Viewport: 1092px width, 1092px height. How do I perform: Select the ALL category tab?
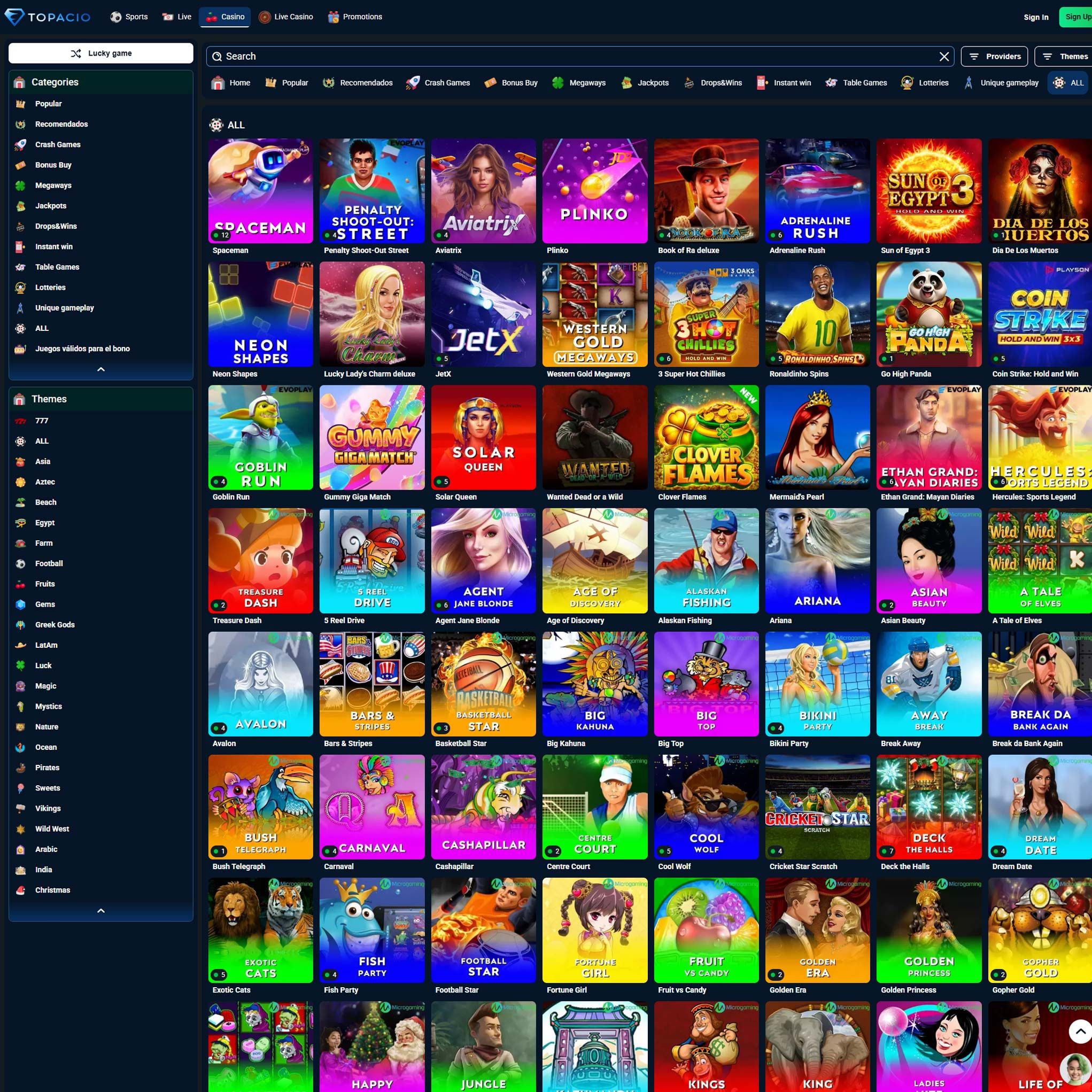pyautogui.click(x=1068, y=83)
